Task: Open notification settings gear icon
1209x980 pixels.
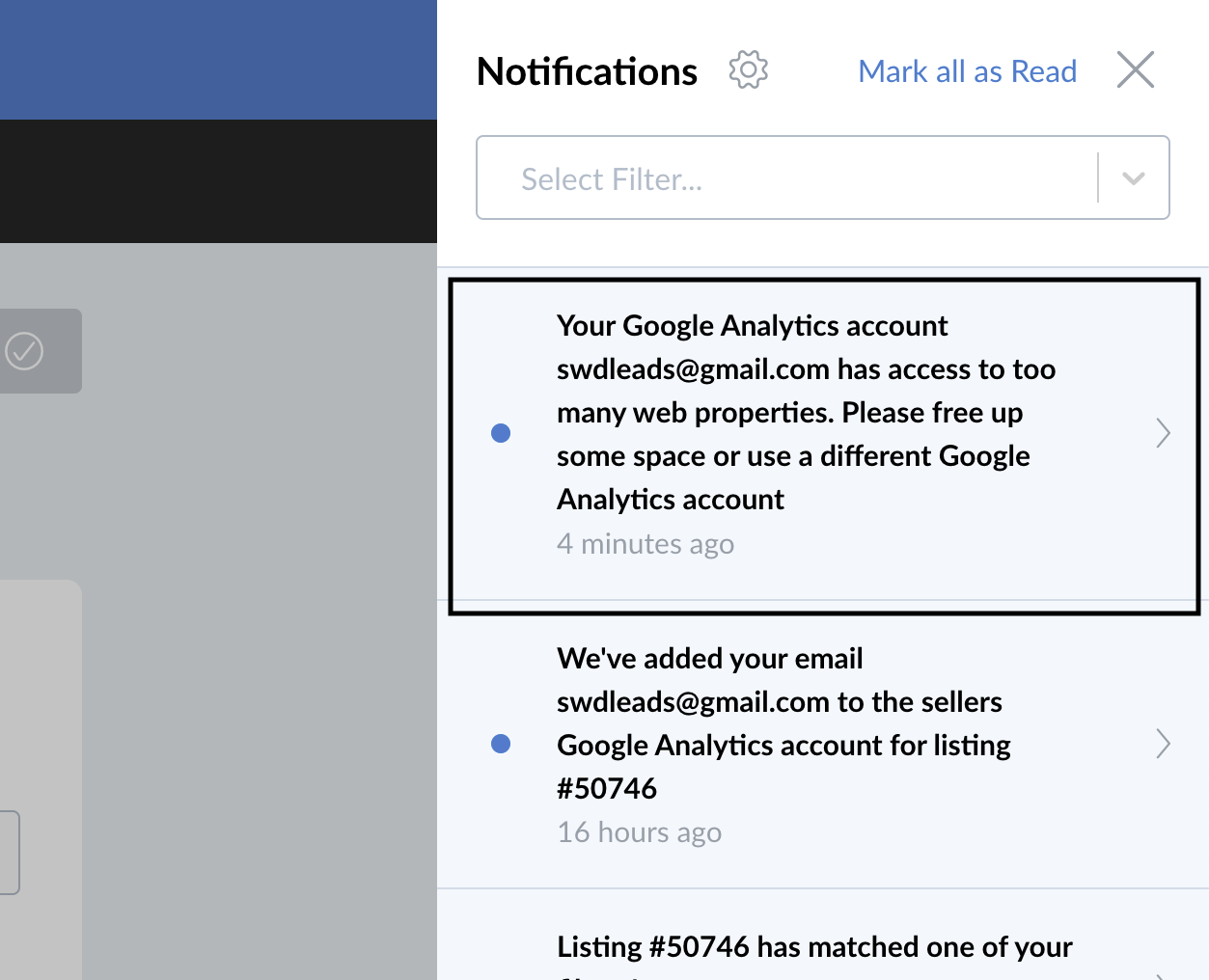Action: [748, 69]
